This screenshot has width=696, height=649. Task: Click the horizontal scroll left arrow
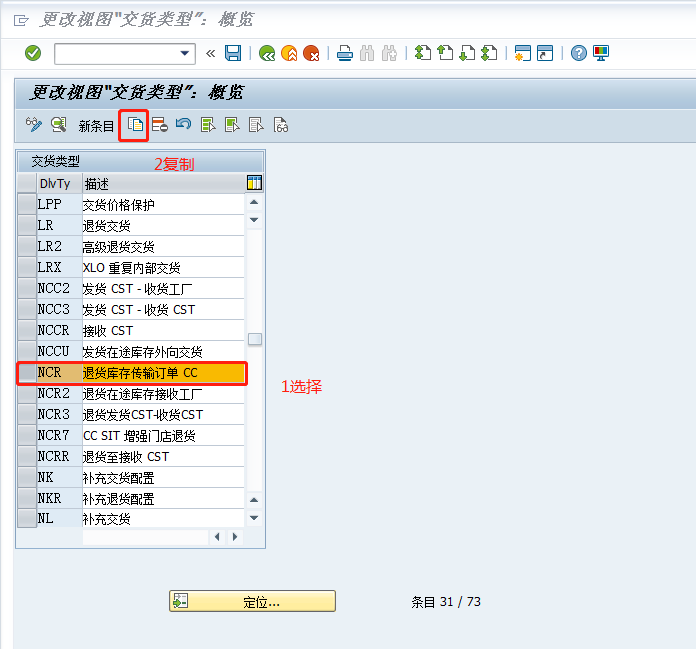[217, 537]
